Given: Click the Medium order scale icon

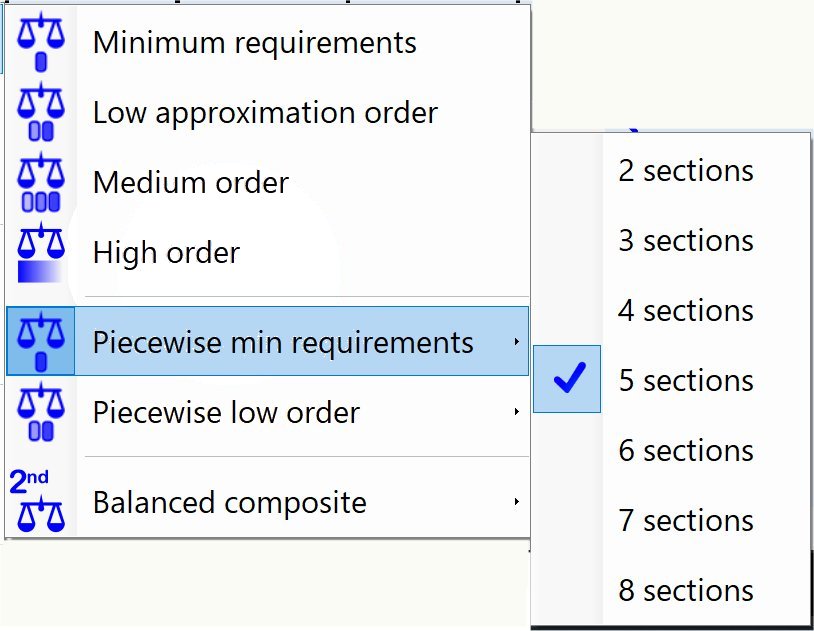Looking at the screenshot, I should pos(41,183).
